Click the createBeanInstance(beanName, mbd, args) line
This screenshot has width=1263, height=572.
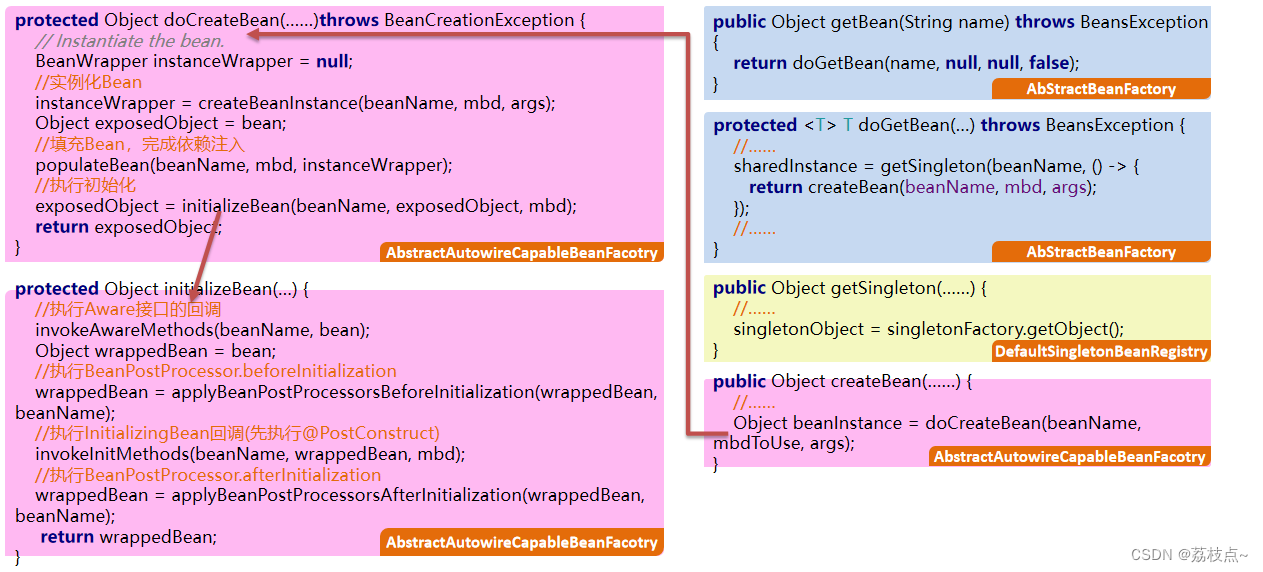(x=295, y=103)
